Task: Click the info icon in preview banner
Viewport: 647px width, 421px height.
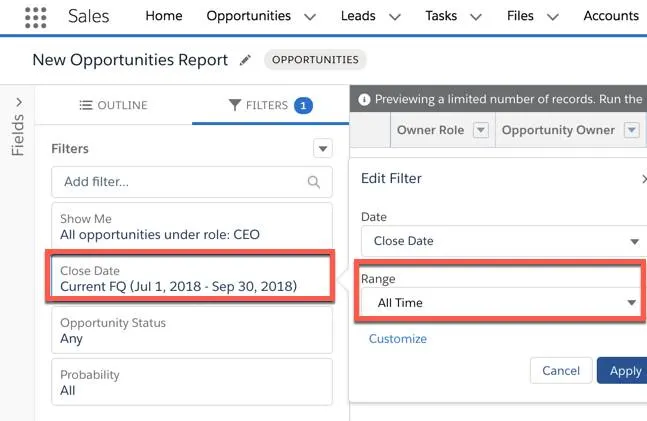Action: pyautogui.click(x=364, y=99)
